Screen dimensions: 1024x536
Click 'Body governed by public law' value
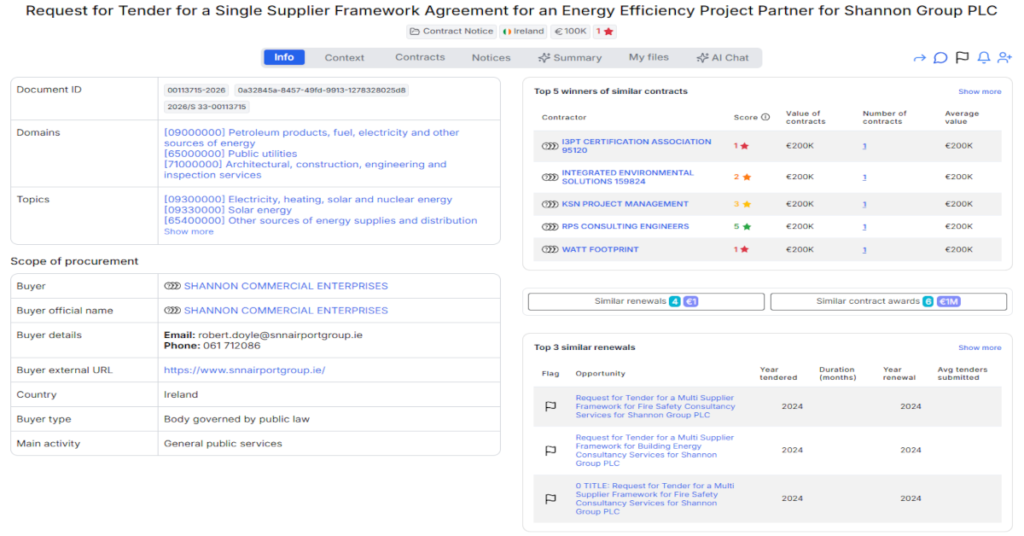click(x=236, y=419)
